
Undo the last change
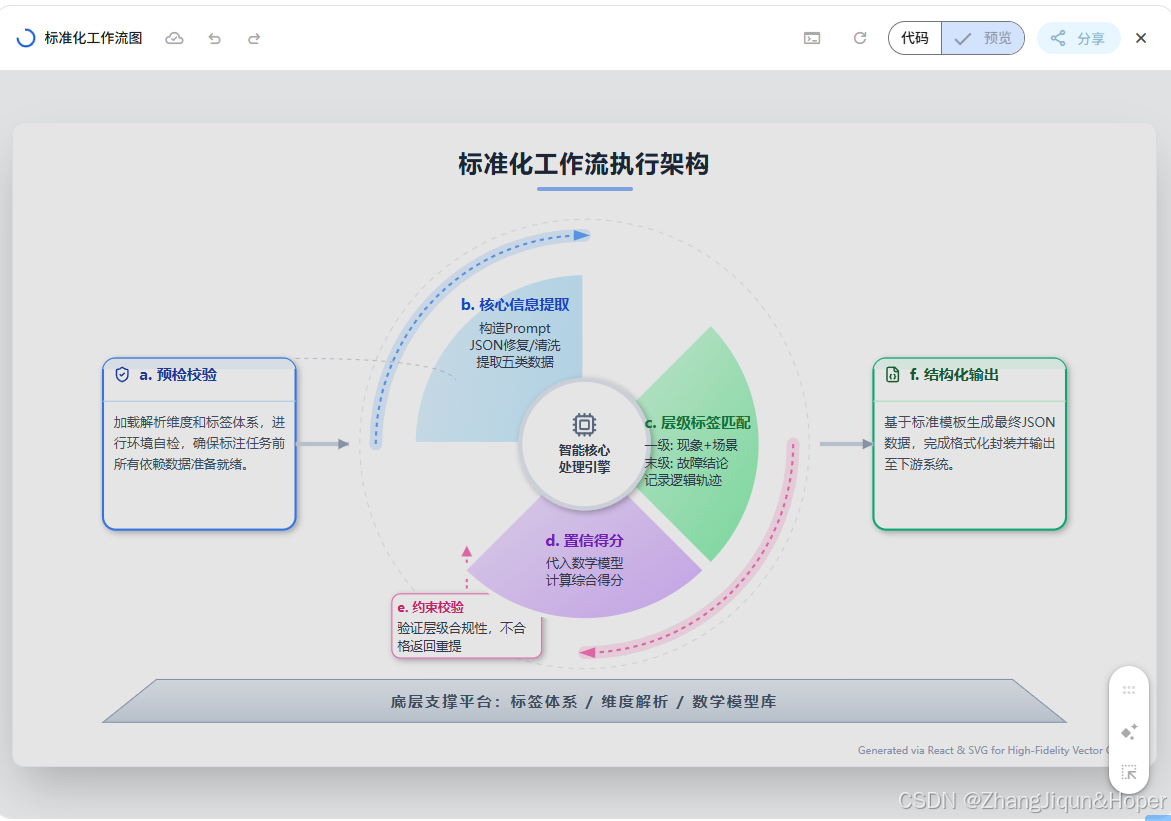point(214,38)
